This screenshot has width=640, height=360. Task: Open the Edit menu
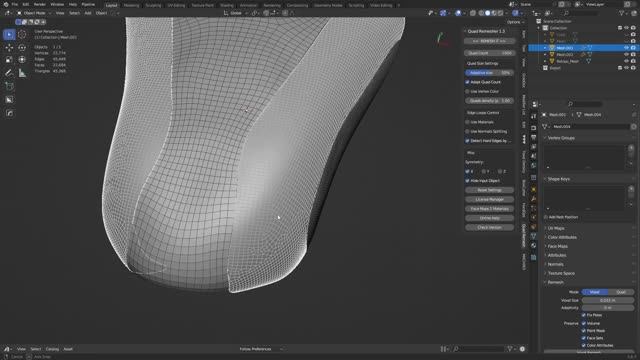26,4
